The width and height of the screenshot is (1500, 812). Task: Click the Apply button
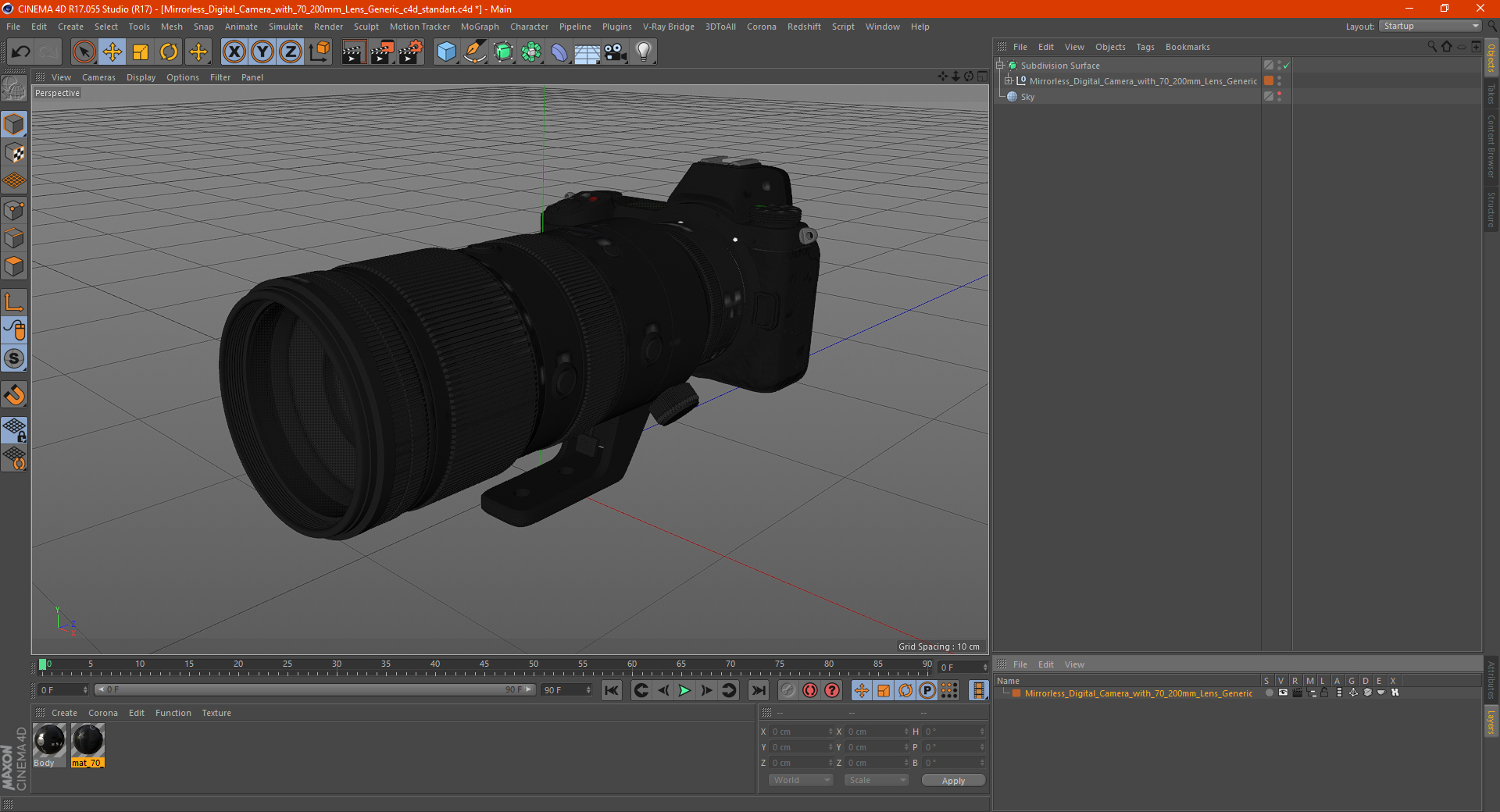pyautogui.click(x=953, y=781)
